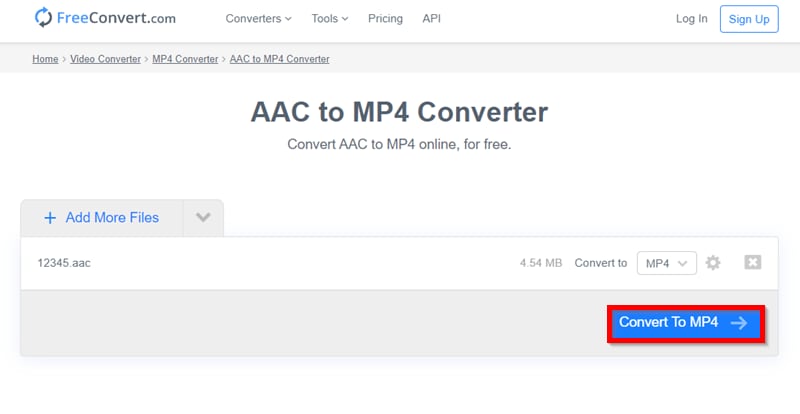800x414 pixels.
Task: Expand the Converters menu
Action: pyautogui.click(x=258, y=19)
